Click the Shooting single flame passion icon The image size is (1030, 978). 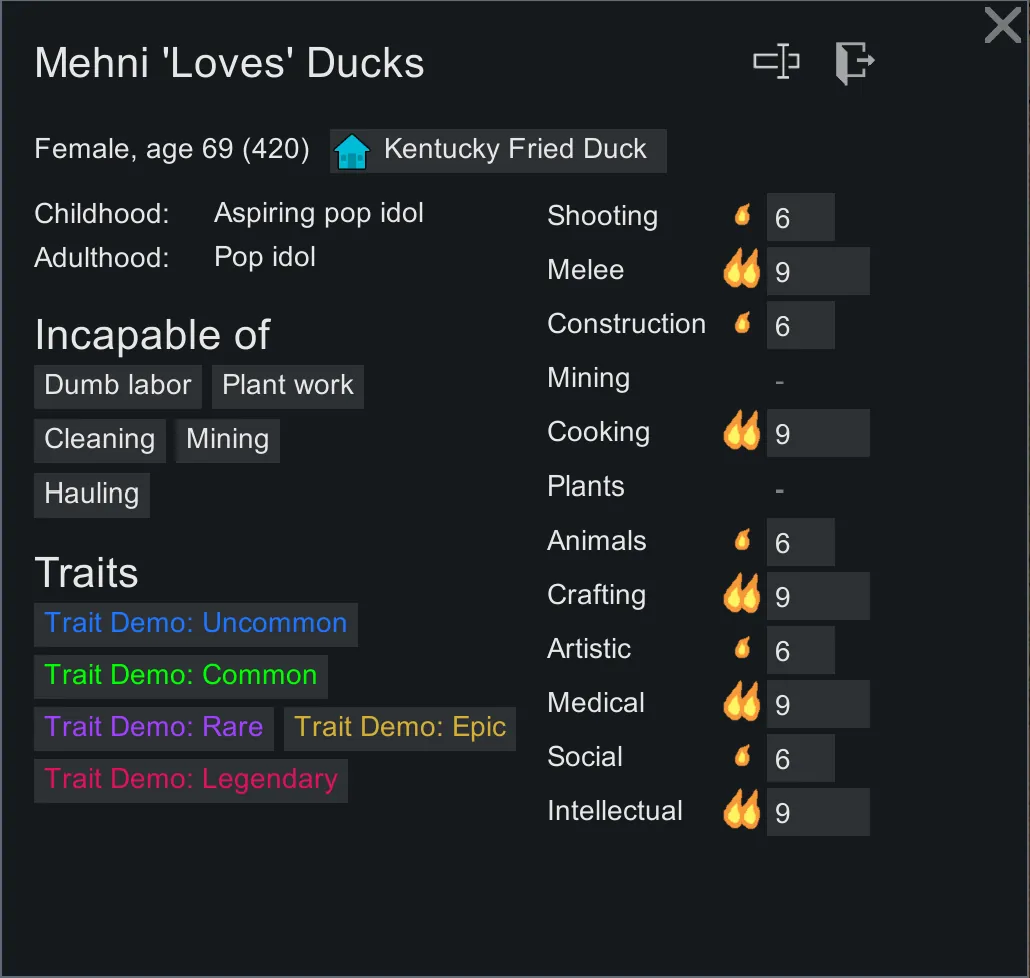tap(742, 215)
